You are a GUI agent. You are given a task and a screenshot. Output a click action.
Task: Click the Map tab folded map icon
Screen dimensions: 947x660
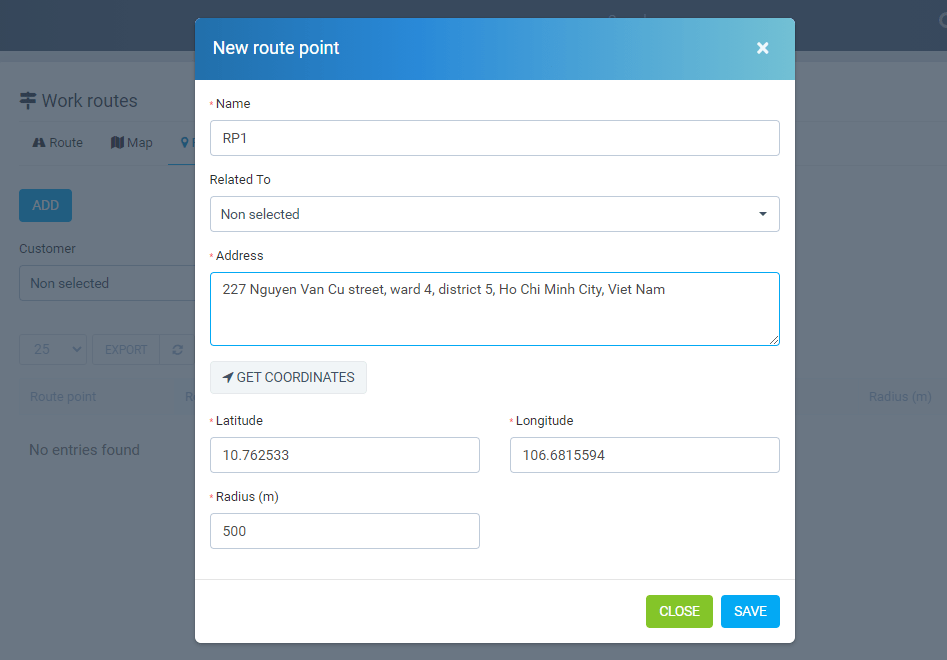point(117,143)
